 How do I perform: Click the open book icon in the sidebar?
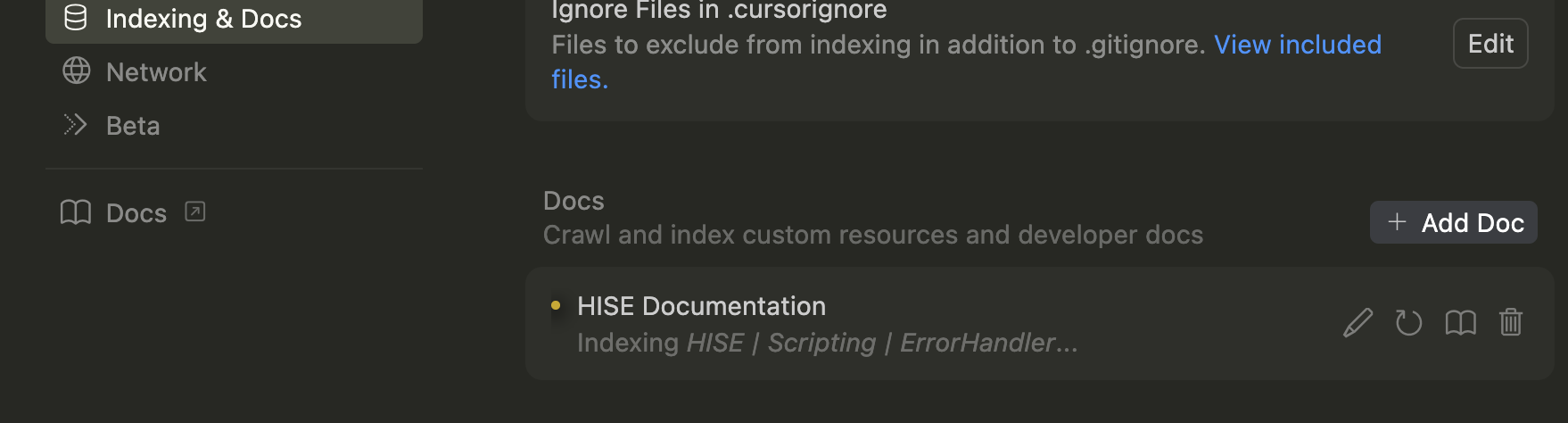point(76,212)
